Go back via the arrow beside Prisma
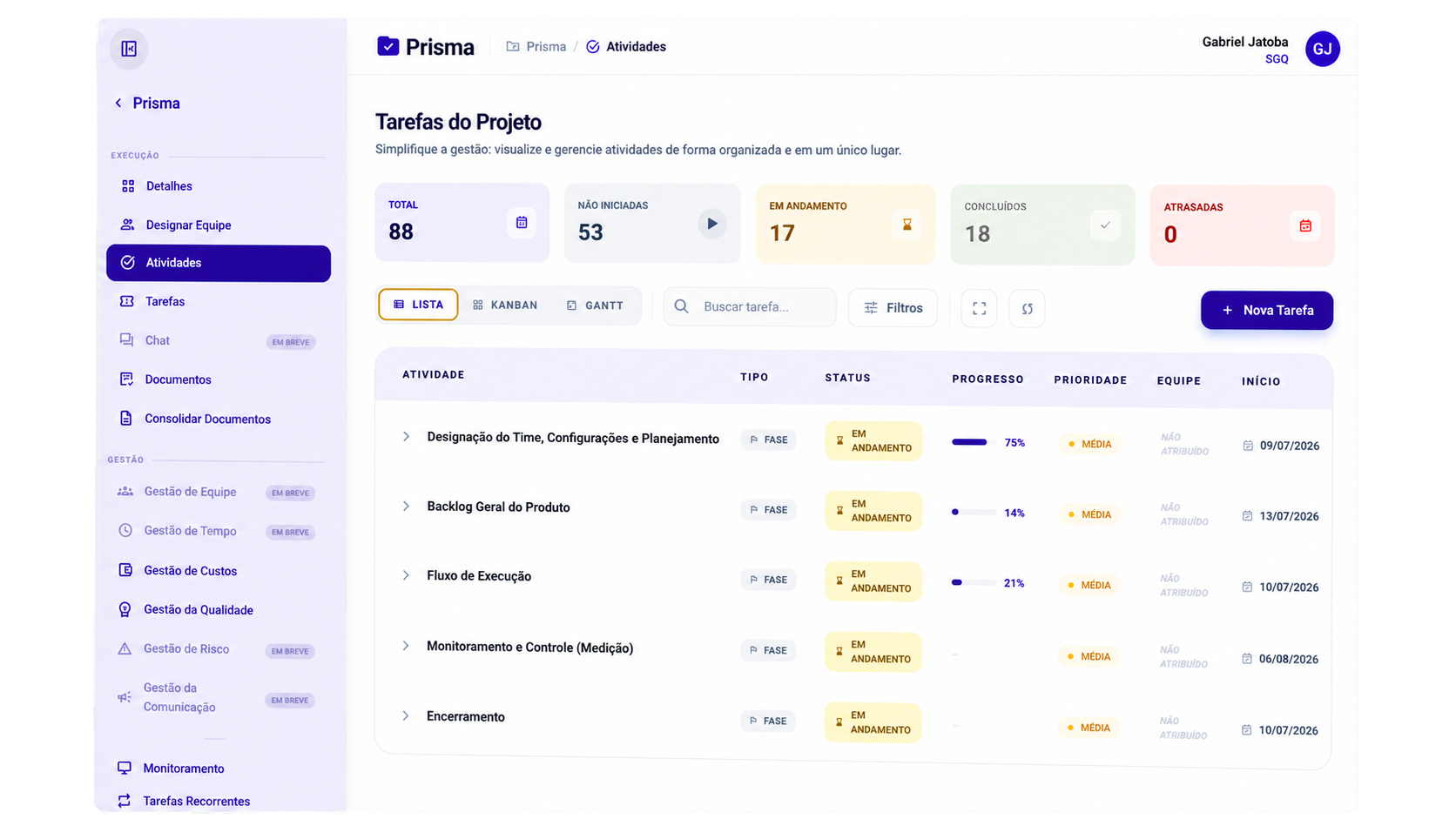This screenshot has height=819, width=1456. click(x=118, y=103)
